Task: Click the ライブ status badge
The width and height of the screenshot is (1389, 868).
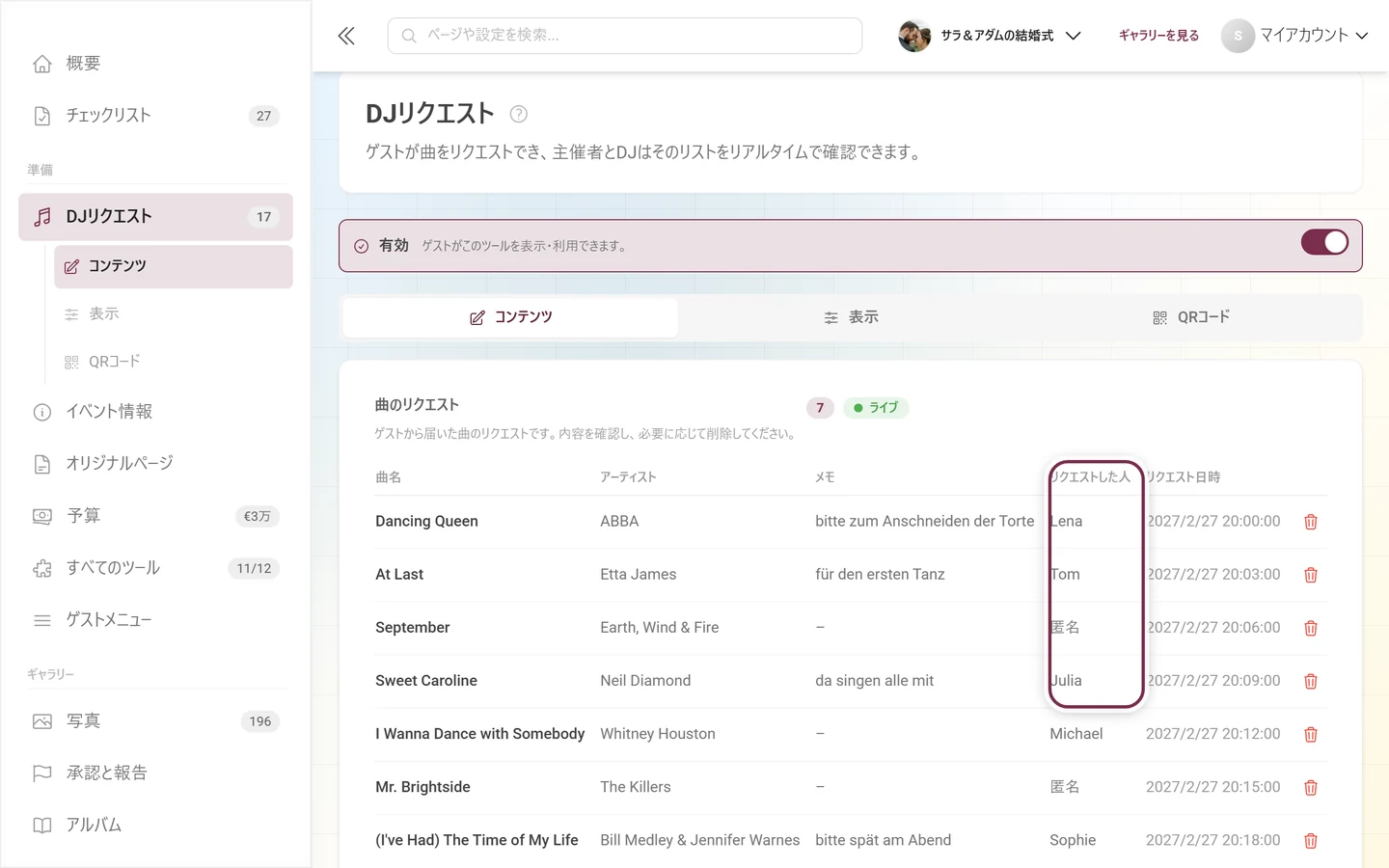Action: point(876,408)
